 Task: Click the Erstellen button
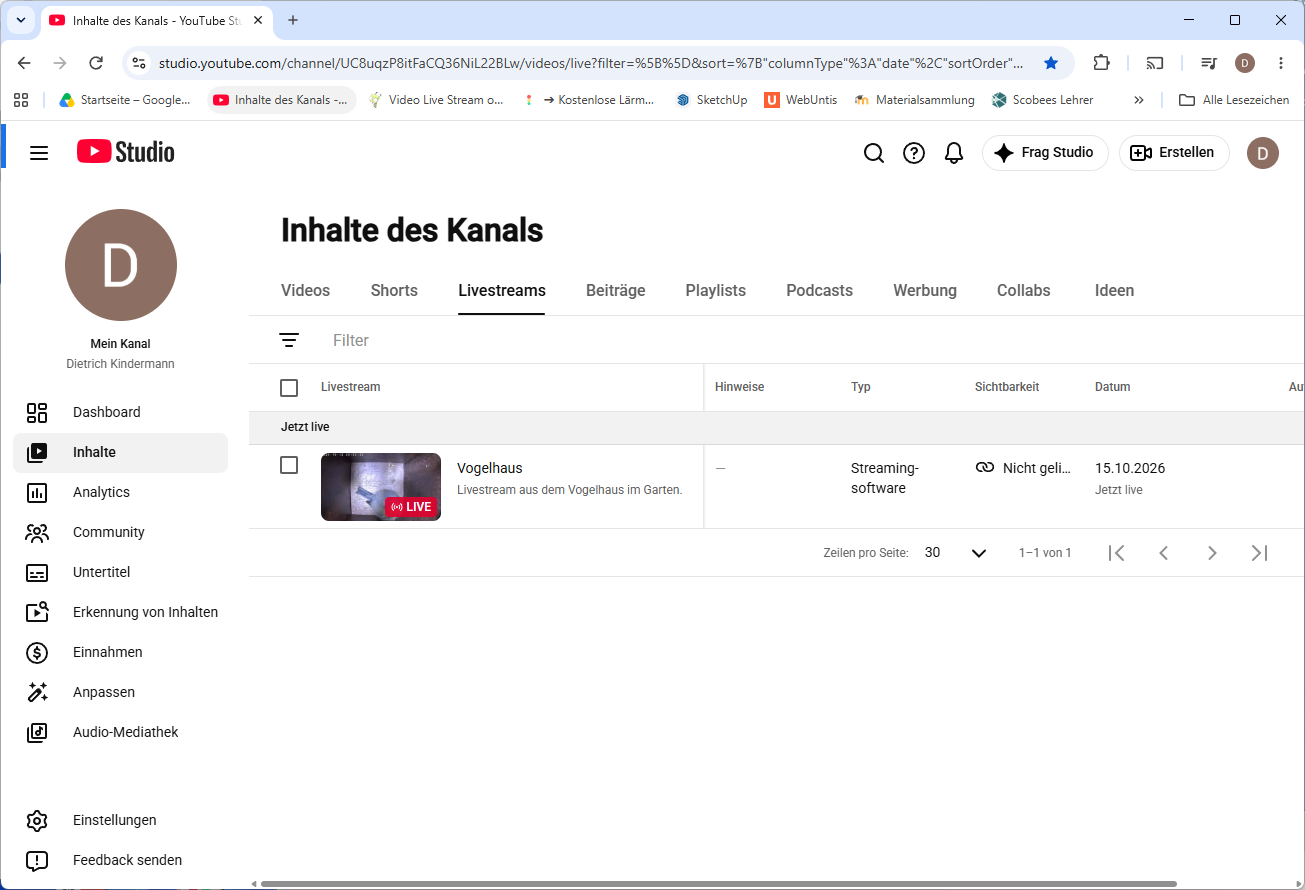1174,153
